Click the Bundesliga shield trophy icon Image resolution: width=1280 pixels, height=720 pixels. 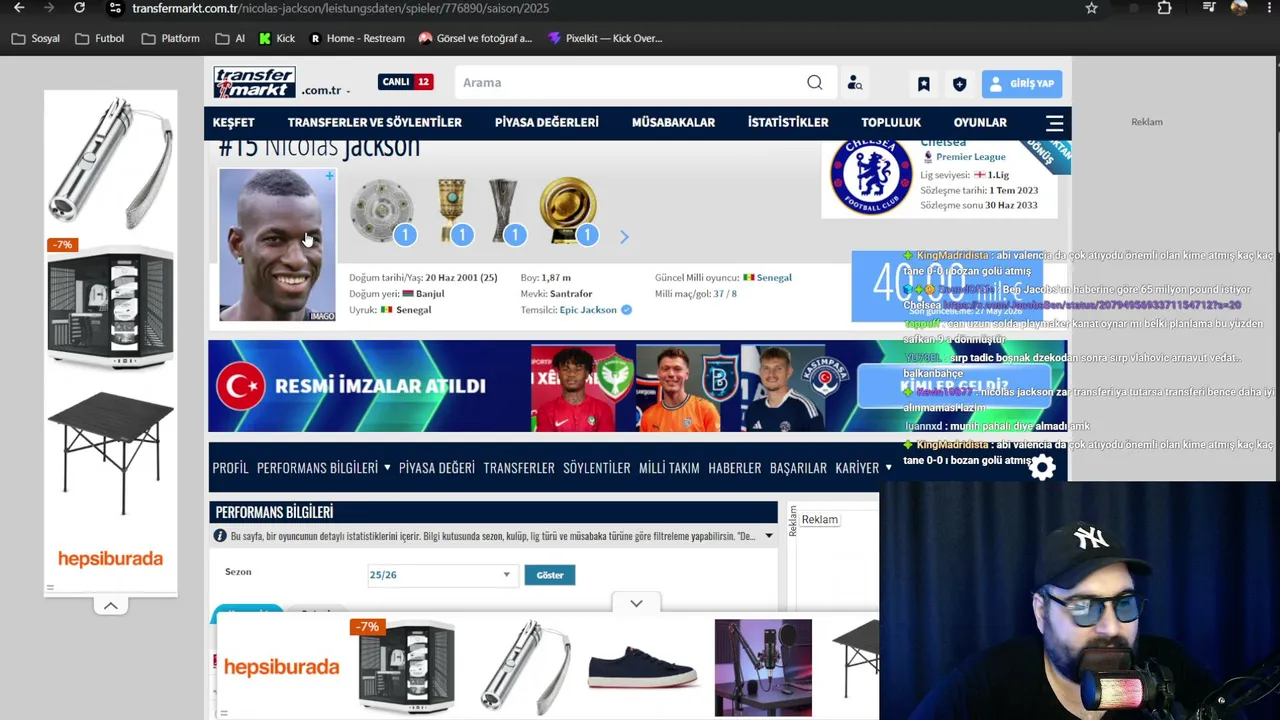click(381, 210)
